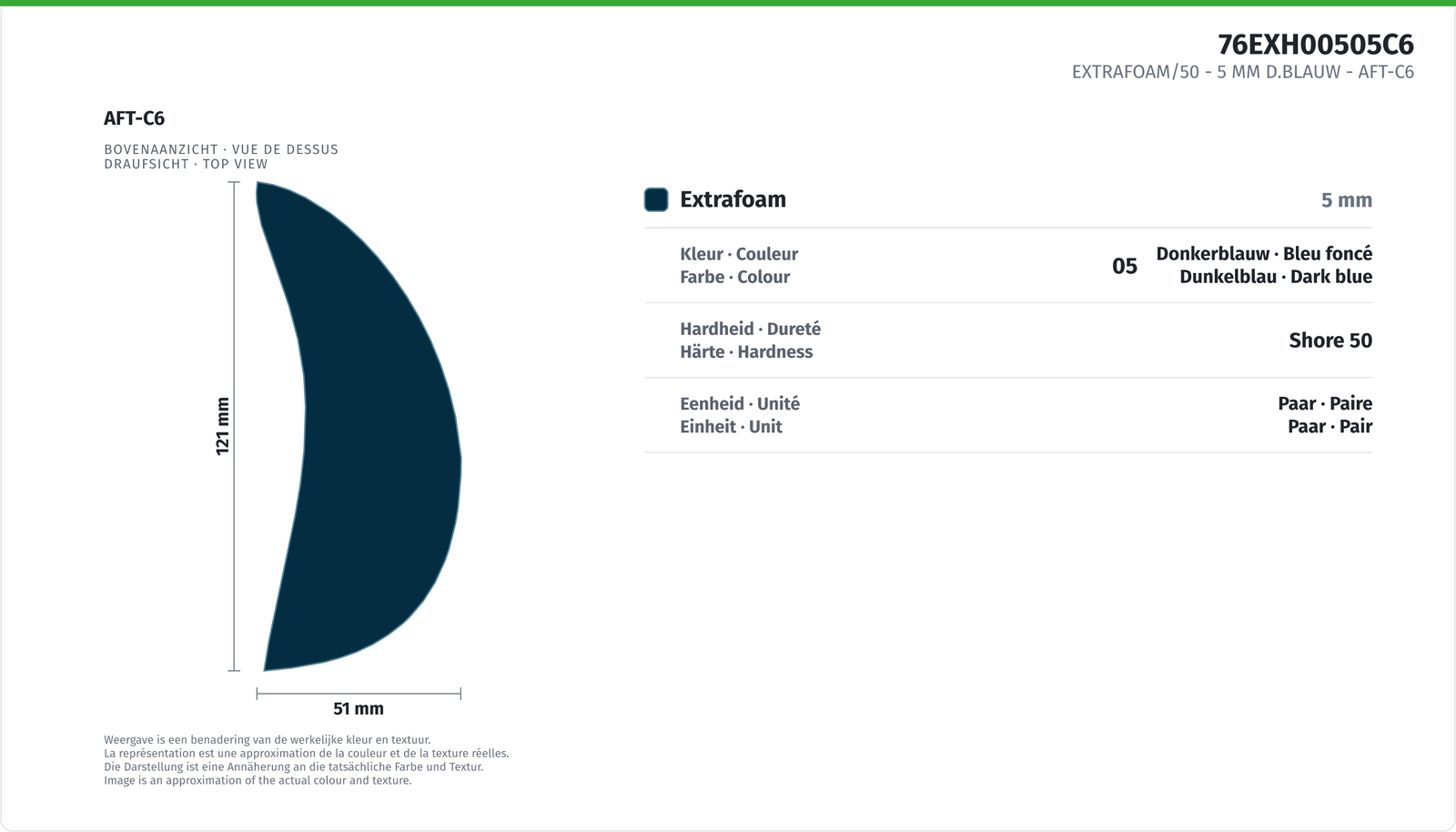Click the Paar · Paire unit value
Screen dimensions: 1456x832
pos(1325,403)
